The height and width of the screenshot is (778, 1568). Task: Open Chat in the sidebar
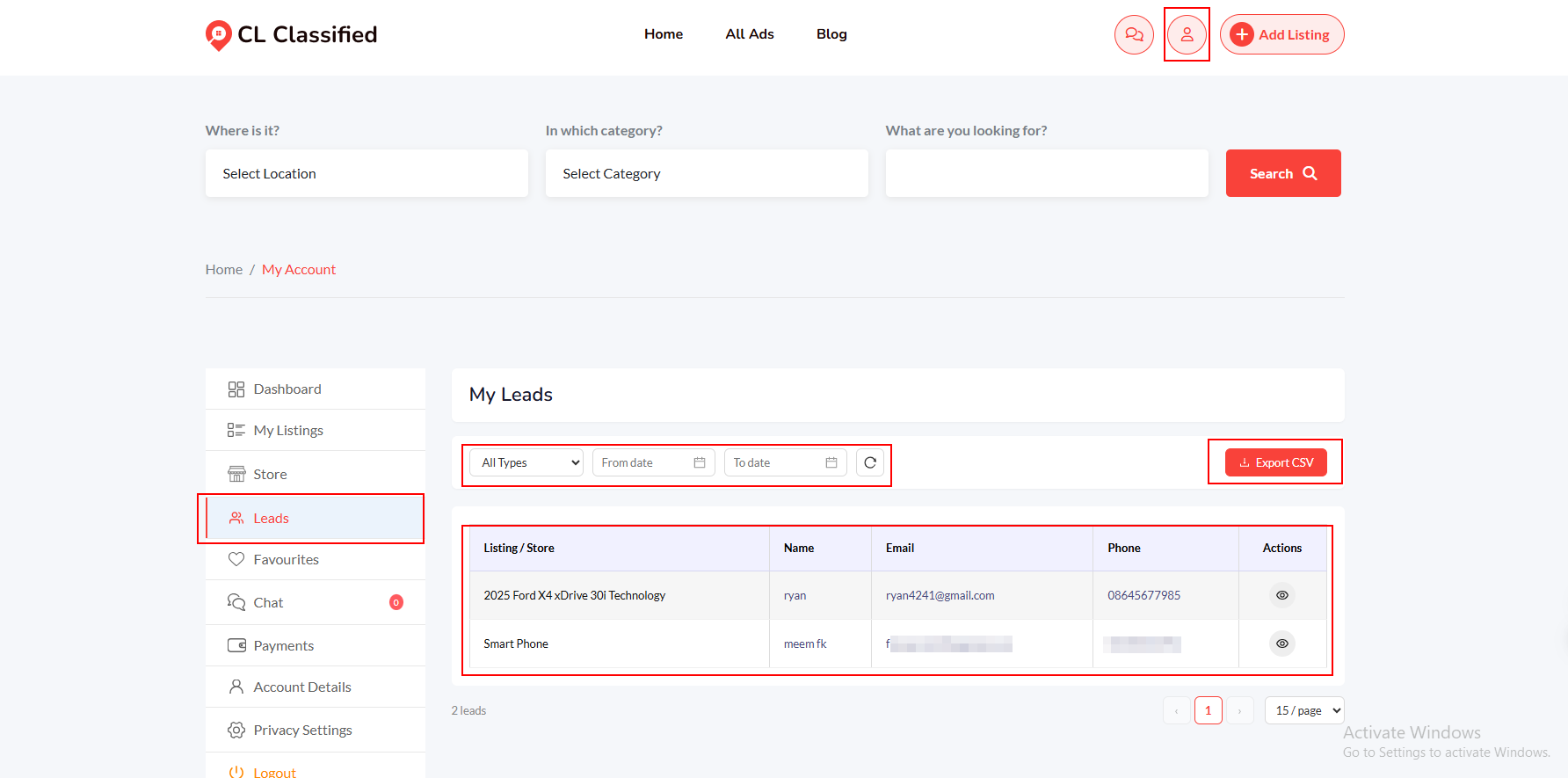(x=316, y=602)
